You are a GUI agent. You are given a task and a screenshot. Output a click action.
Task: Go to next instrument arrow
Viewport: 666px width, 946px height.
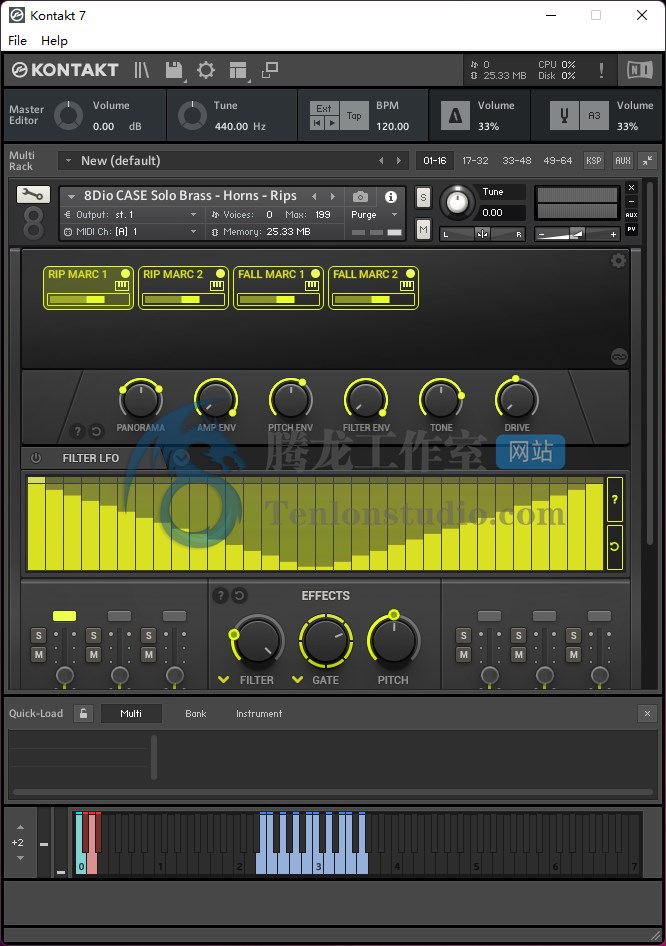pos(332,196)
